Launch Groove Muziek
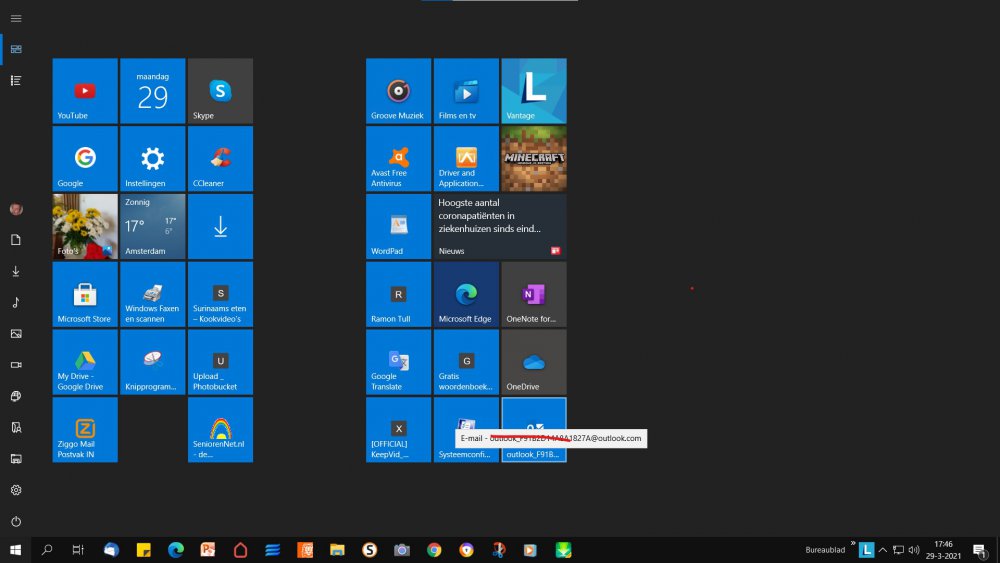Screen dimensions: 1000x563 [398, 91]
